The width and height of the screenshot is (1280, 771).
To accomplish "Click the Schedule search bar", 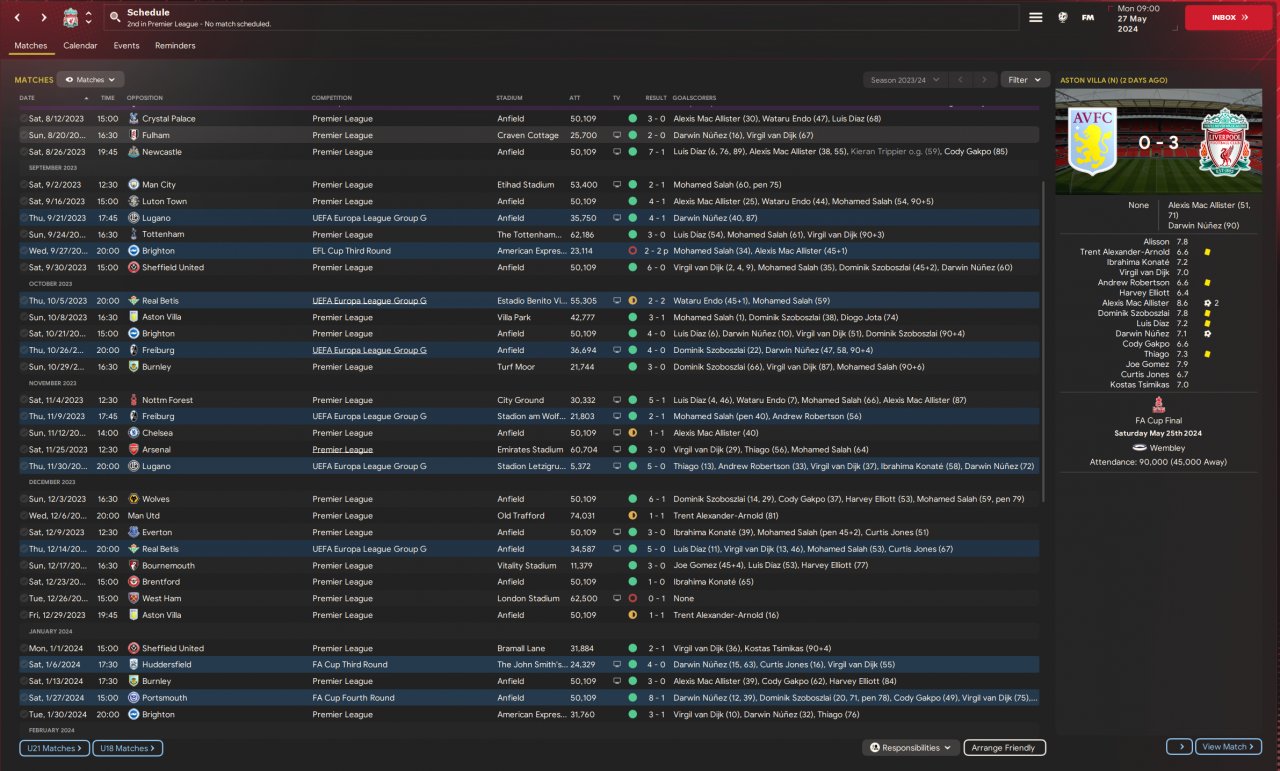I will pos(561,18).
